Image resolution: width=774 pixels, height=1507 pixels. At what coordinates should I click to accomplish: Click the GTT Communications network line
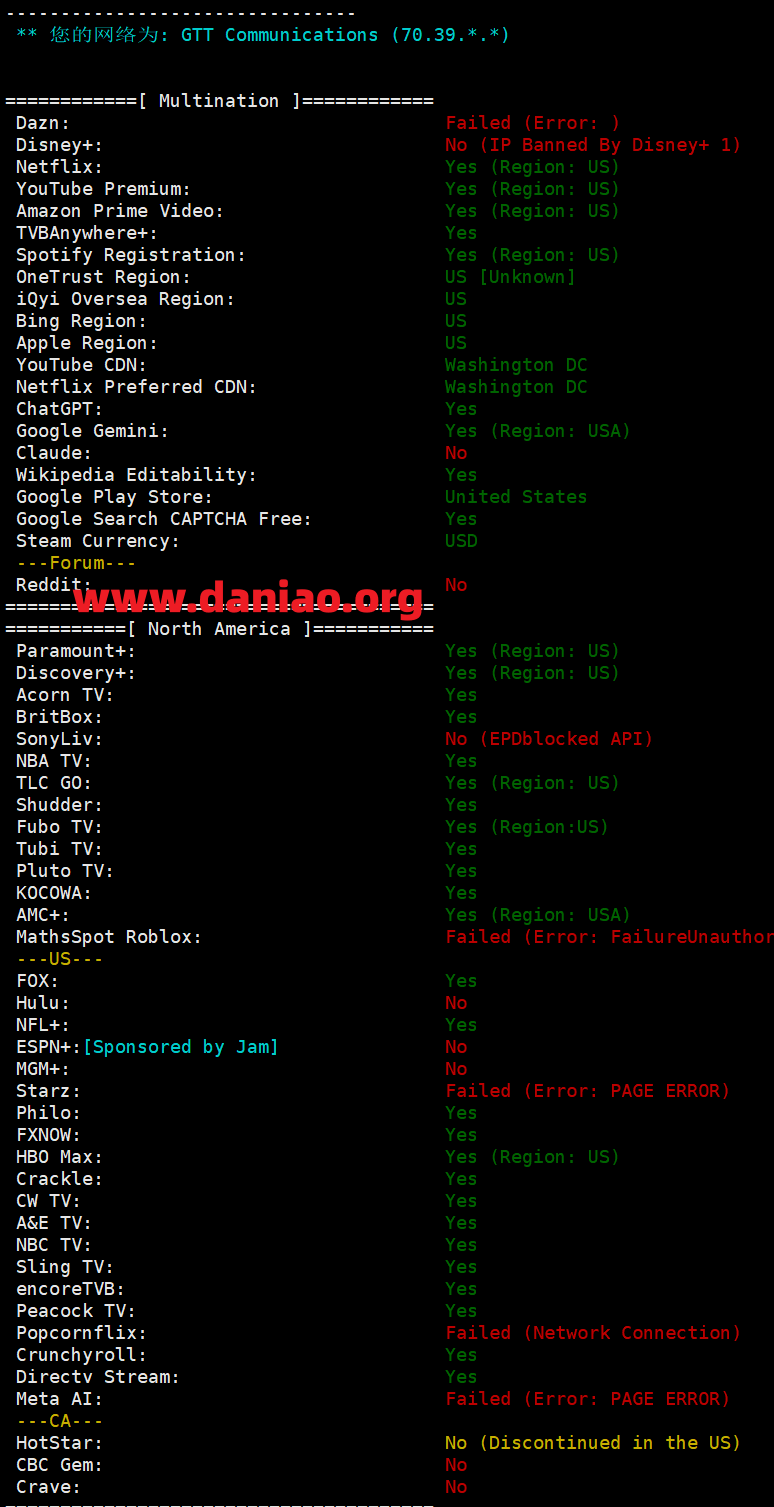pos(263,35)
